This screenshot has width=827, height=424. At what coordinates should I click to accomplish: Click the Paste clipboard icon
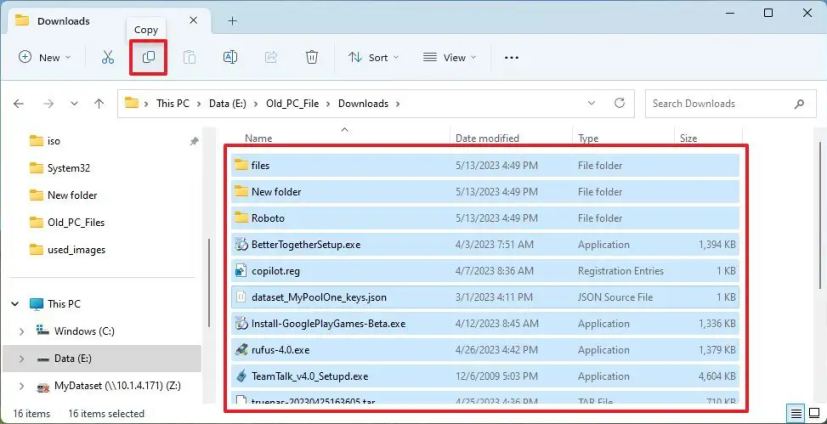189,57
